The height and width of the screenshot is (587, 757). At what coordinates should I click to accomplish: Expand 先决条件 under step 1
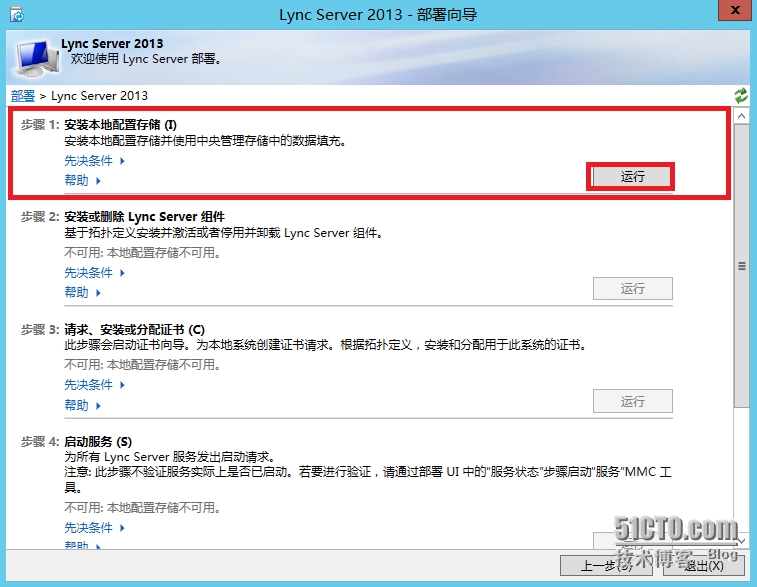pos(95,161)
